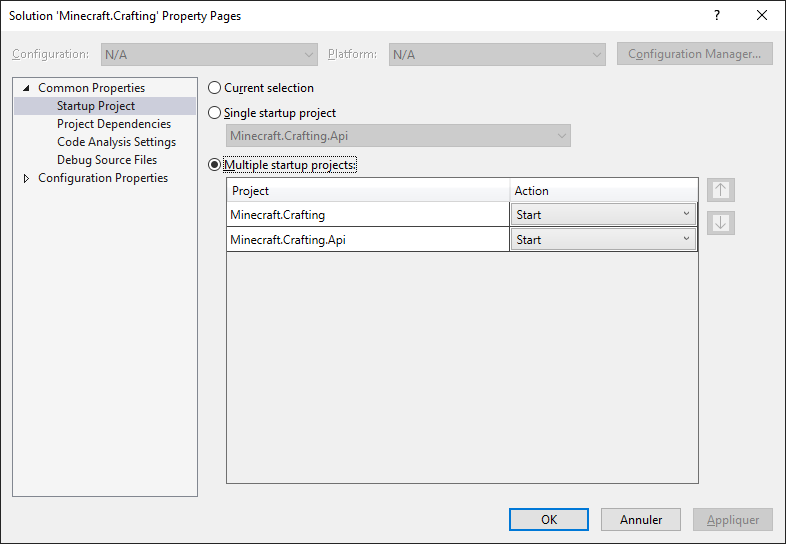
Task: Click the help question mark icon
Action: click(717, 16)
